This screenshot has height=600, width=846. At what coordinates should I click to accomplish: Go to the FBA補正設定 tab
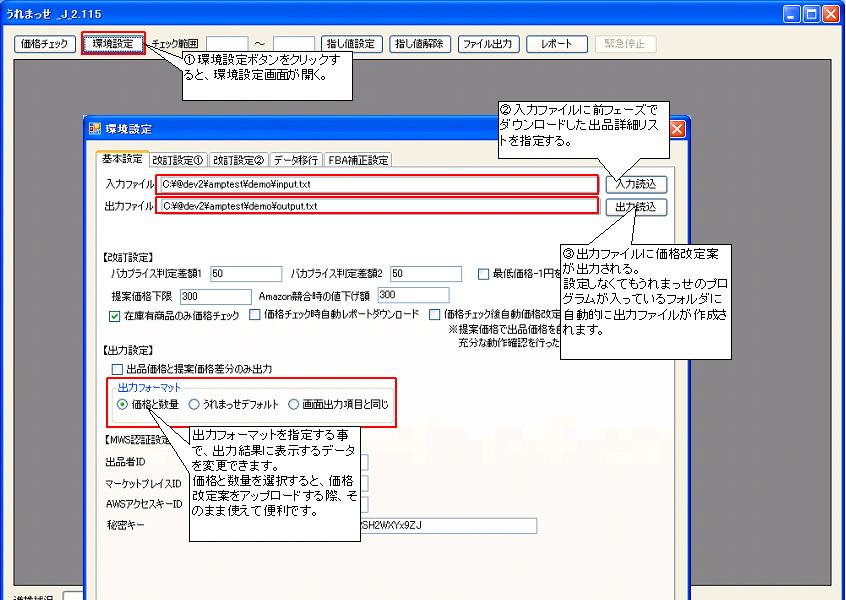pos(358,160)
